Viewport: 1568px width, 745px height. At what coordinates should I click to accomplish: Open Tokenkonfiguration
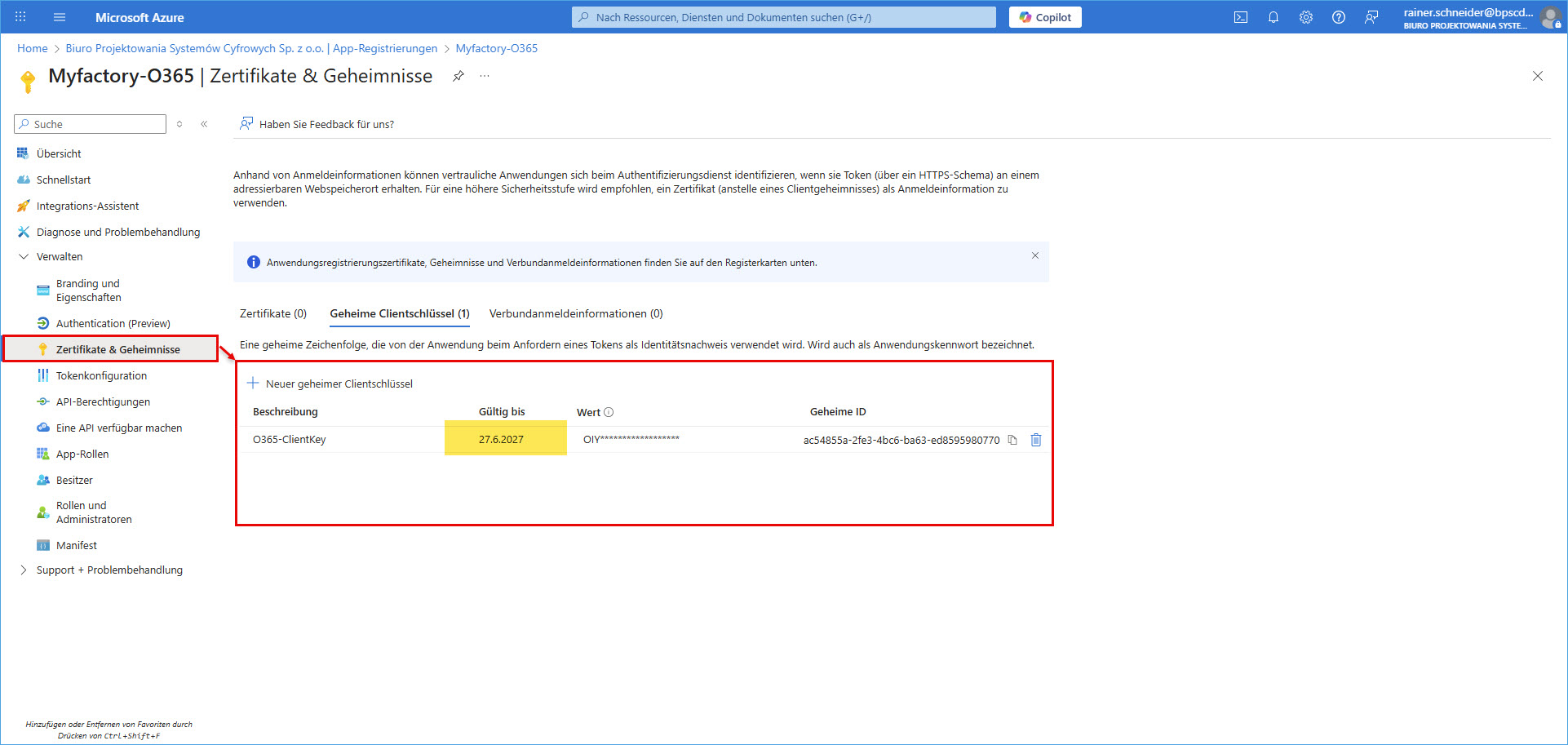[102, 375]
